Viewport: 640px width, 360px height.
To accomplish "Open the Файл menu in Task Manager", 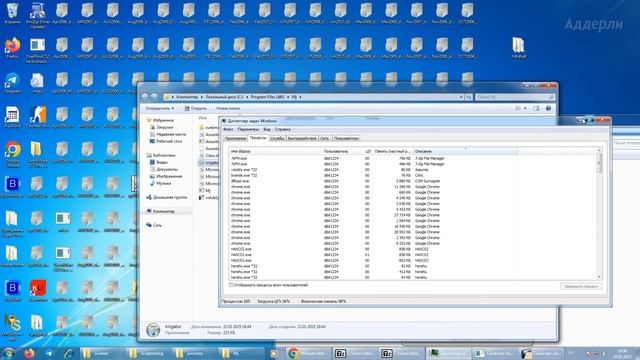I will pos(227,129).
